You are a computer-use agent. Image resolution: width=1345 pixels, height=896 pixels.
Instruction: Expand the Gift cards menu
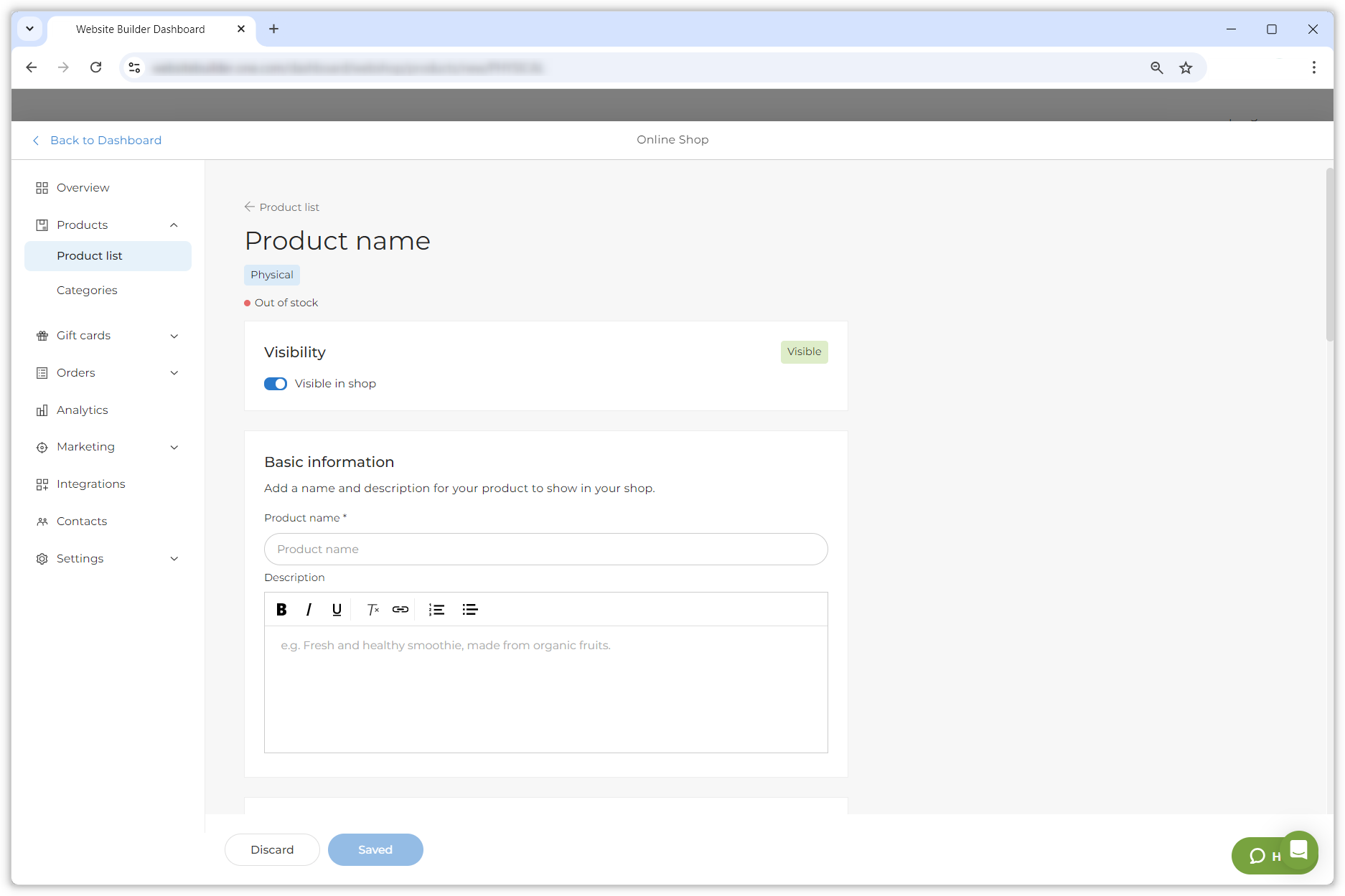click(174, 336)
